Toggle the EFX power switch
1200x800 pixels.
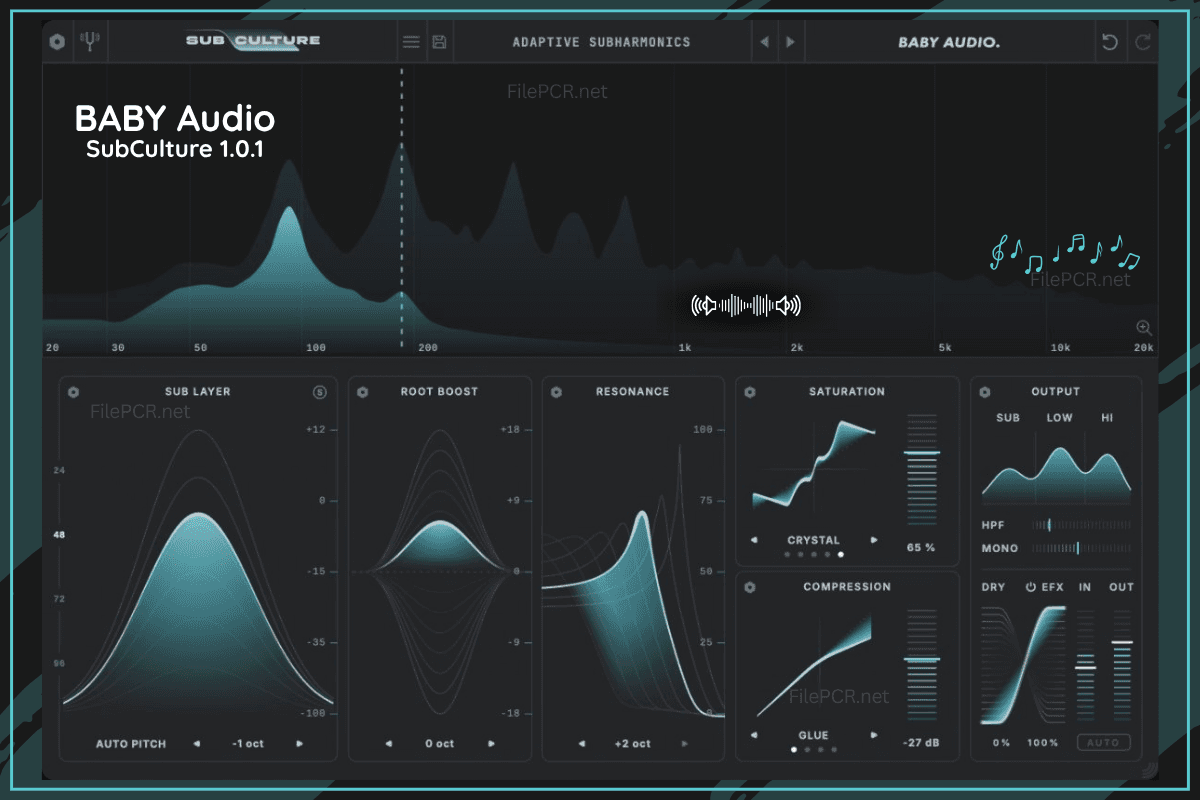click(x=1031, y=587)
